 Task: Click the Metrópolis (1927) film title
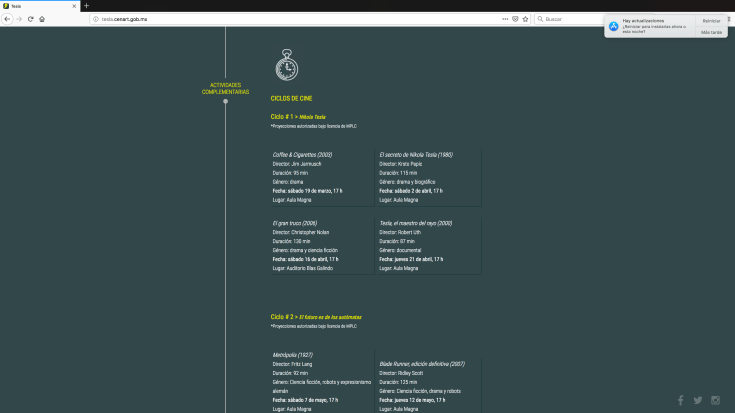pos(292,355)
